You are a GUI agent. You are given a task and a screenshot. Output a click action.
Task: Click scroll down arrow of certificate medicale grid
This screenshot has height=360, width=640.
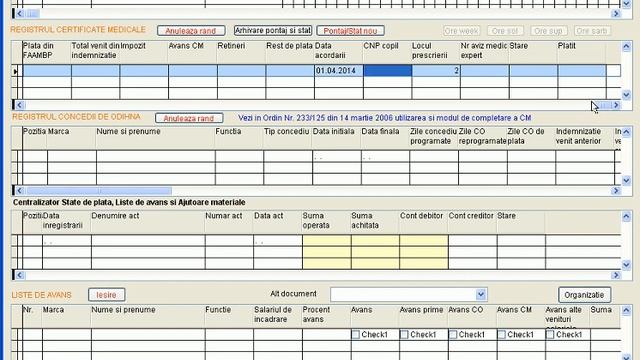627,95
